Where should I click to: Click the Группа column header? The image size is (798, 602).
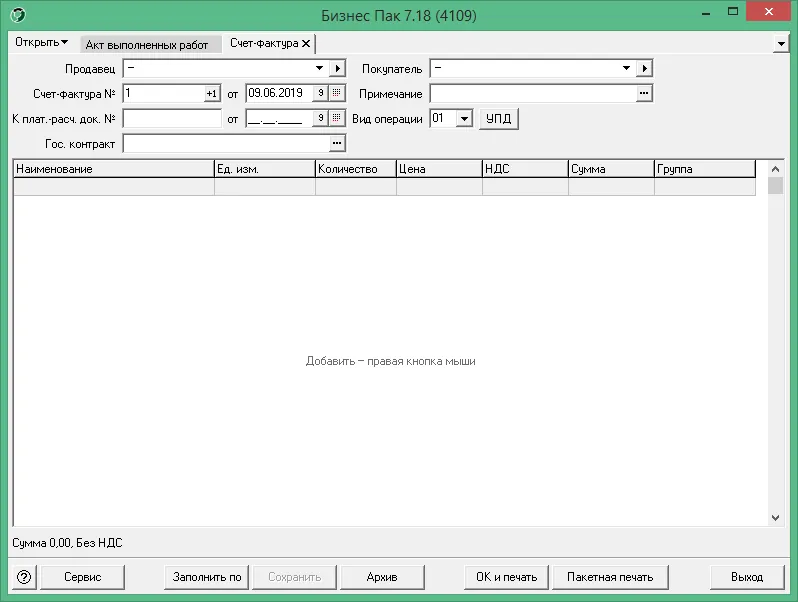coord(705,169)
